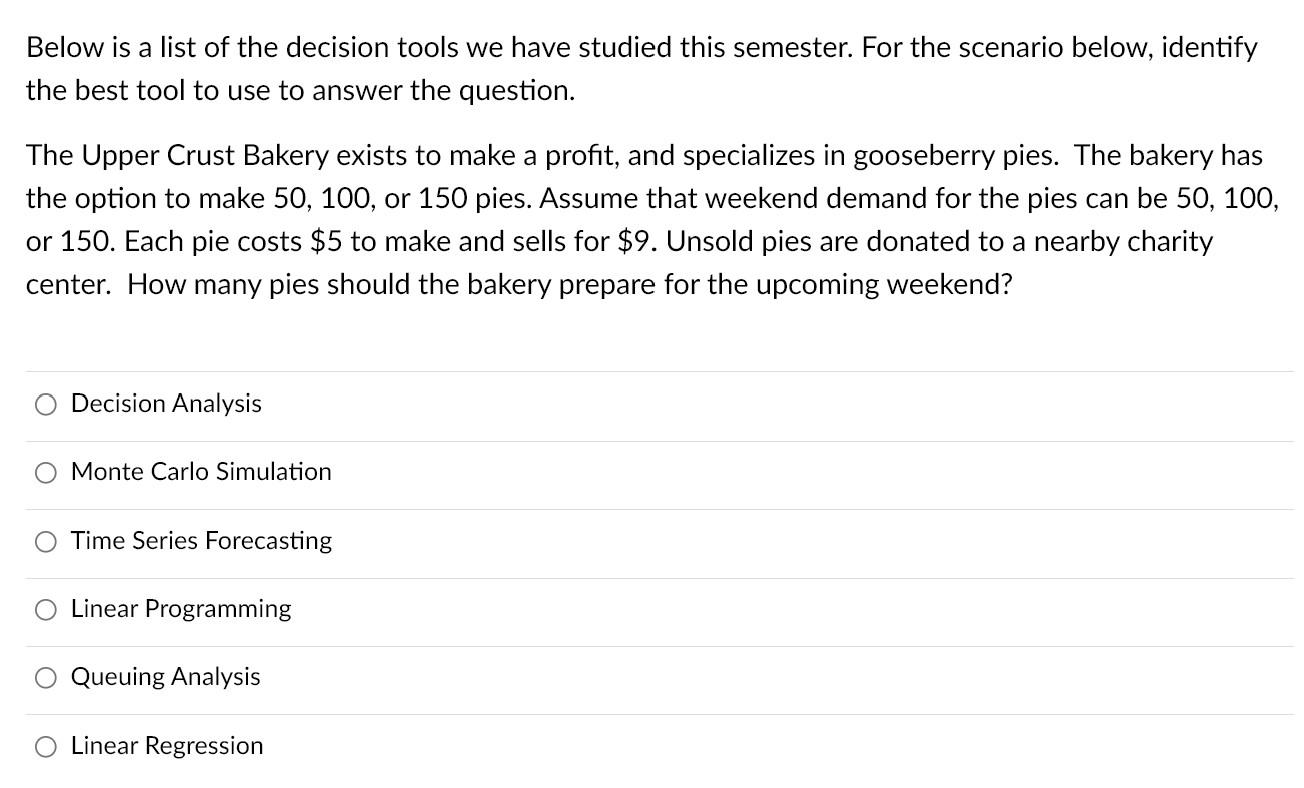Click the Linear Programming label text
1304x788 pixels.
pos(181,609)
